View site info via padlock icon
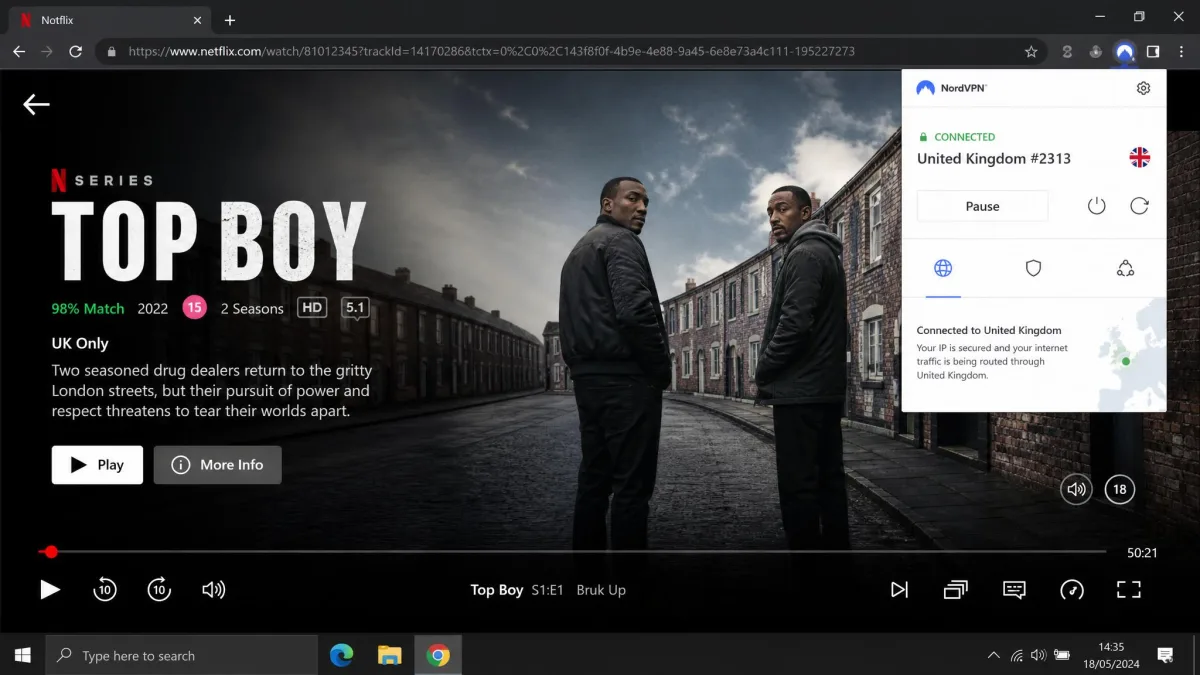 tap(112, 51)
